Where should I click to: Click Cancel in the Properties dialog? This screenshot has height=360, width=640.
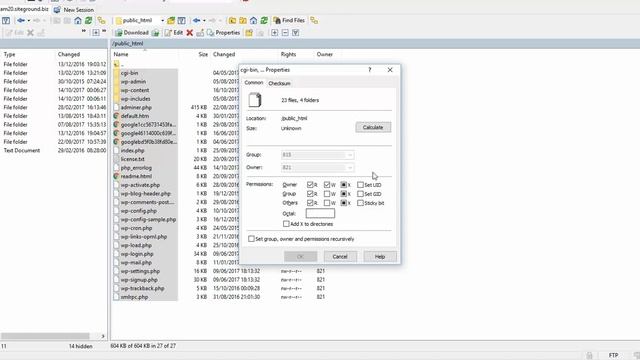[x=340, y=257]
